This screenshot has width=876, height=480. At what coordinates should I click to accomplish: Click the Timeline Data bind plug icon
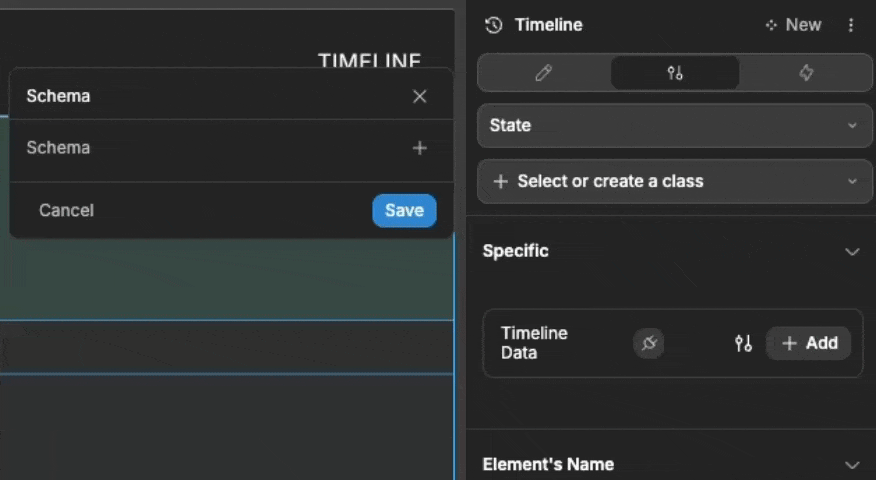click(x=649, y=343)
